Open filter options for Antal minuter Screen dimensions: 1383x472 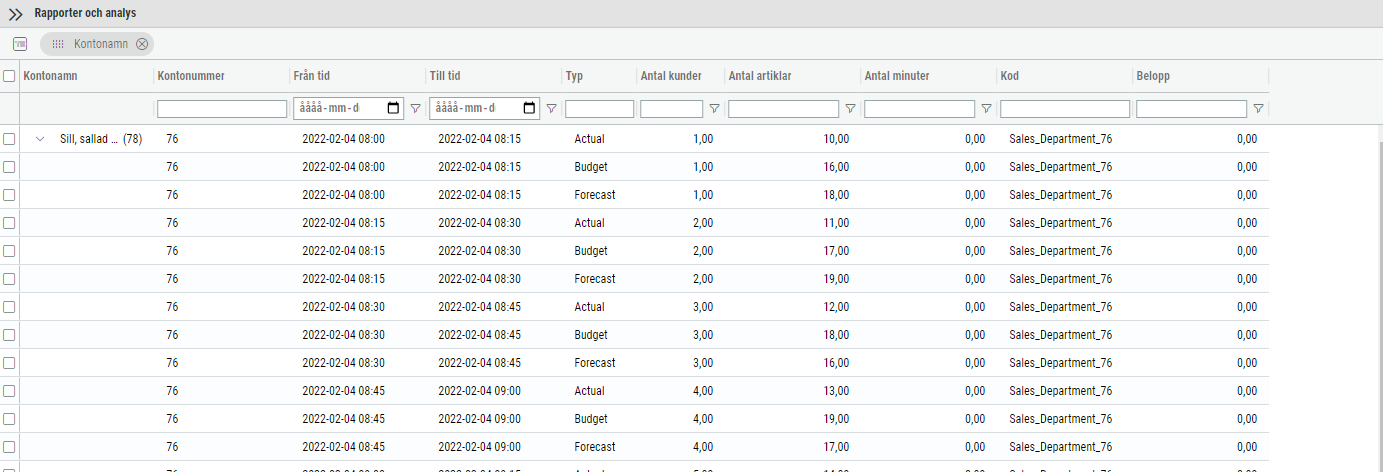pyautogui.click(x=986, y=109)
